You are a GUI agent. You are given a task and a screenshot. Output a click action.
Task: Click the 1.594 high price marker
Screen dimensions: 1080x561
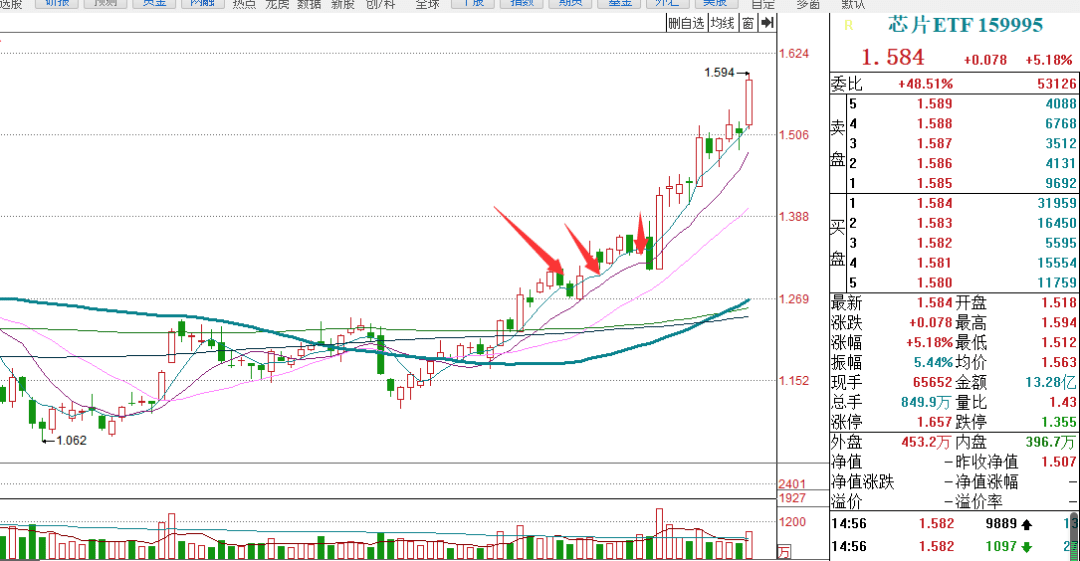(719, 73)
